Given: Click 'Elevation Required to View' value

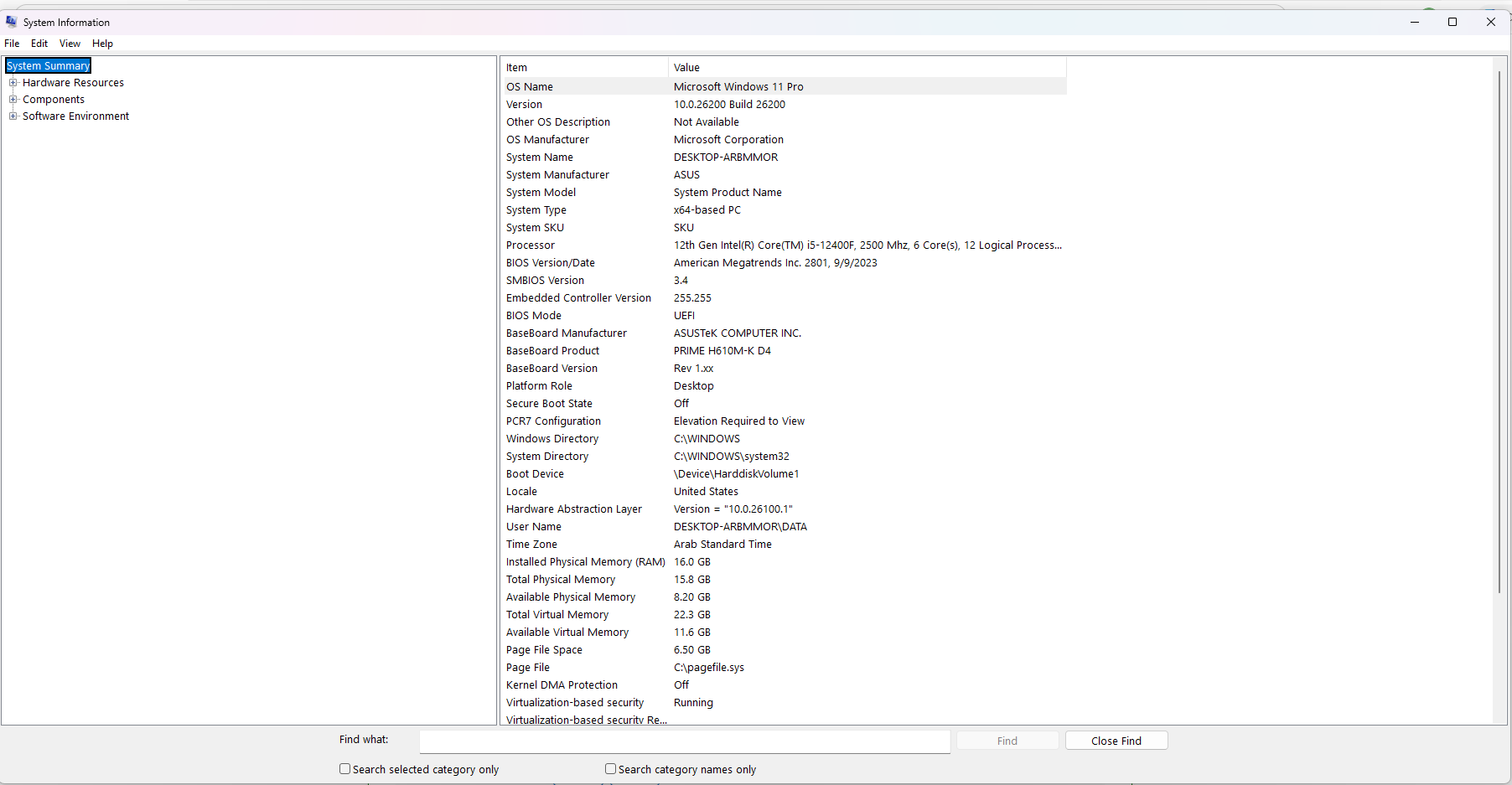Looking at the screenshot, I should tap(739, 421).
